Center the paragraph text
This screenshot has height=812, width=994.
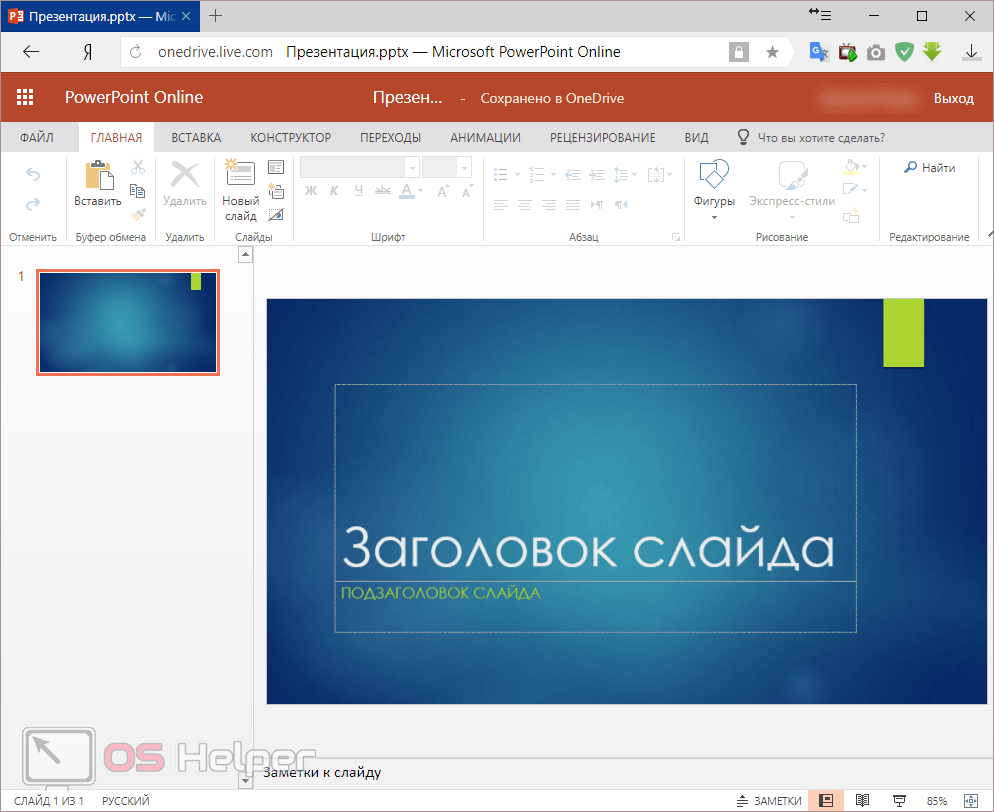[x=525, y=204]
